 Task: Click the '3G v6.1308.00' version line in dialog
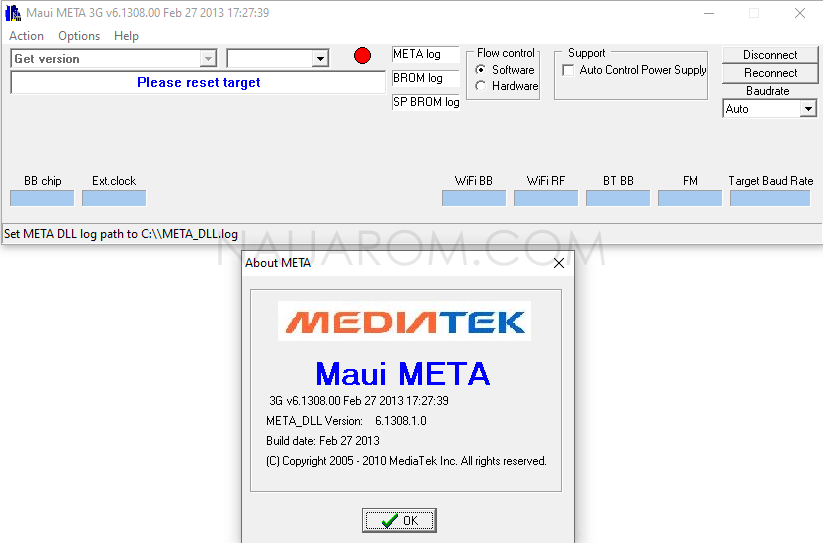[x=359, y=401]
